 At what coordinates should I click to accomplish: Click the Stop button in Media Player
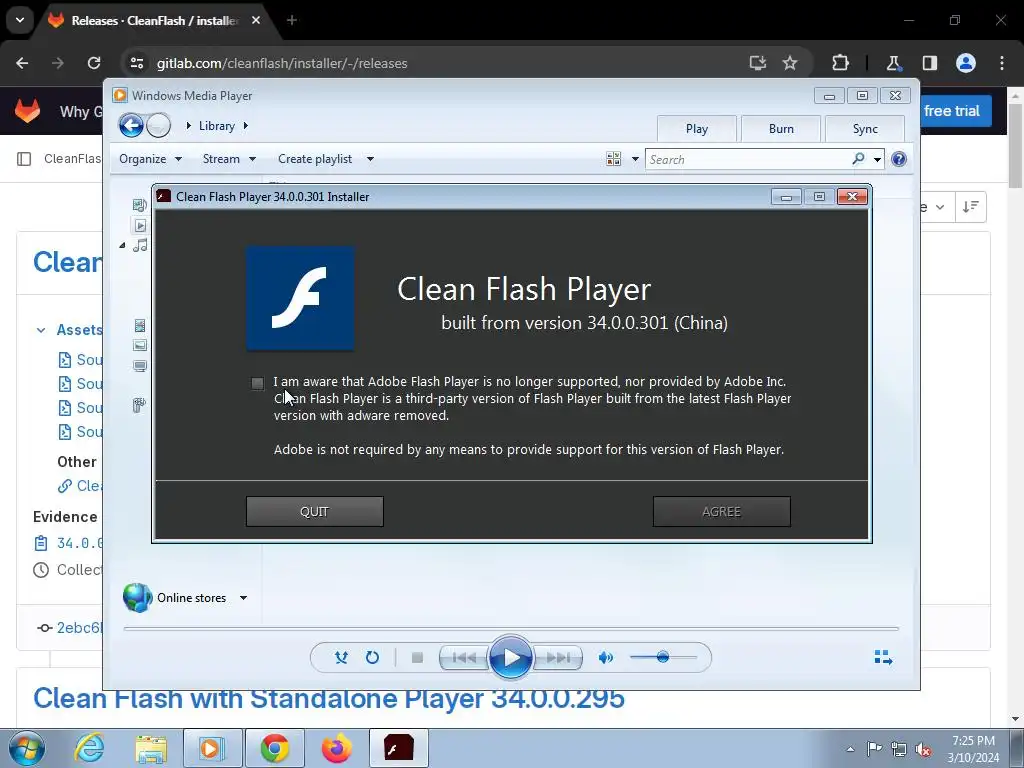[x=417, y=658]
